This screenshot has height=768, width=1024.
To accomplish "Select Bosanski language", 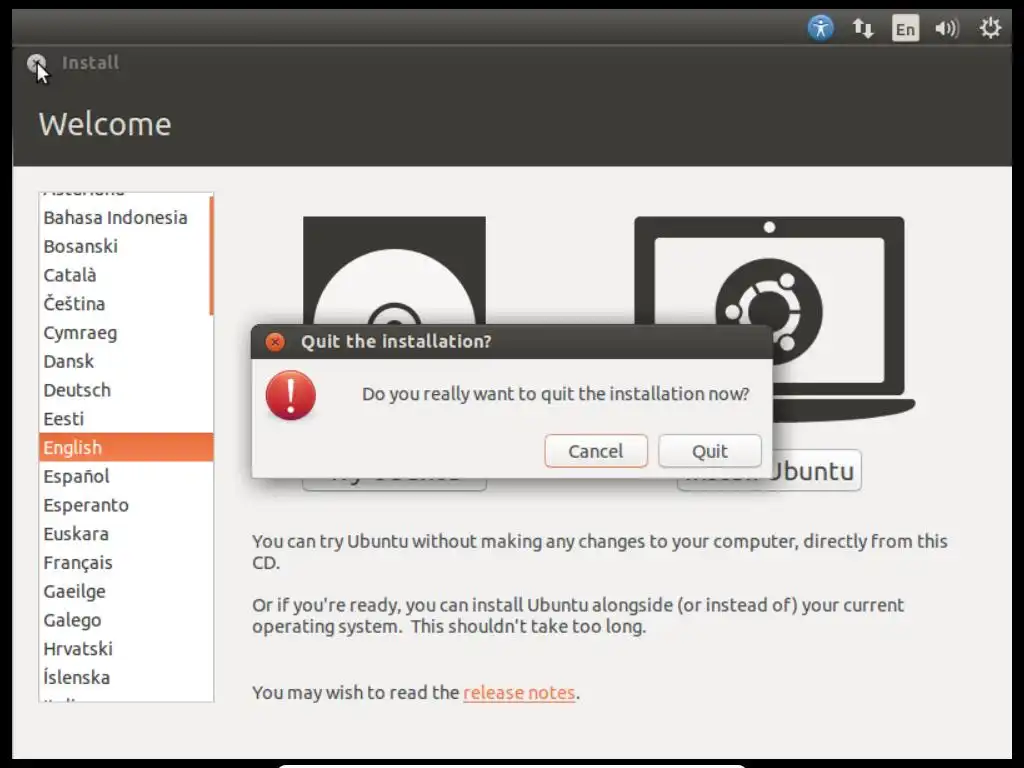I will (x=124, y=246).
